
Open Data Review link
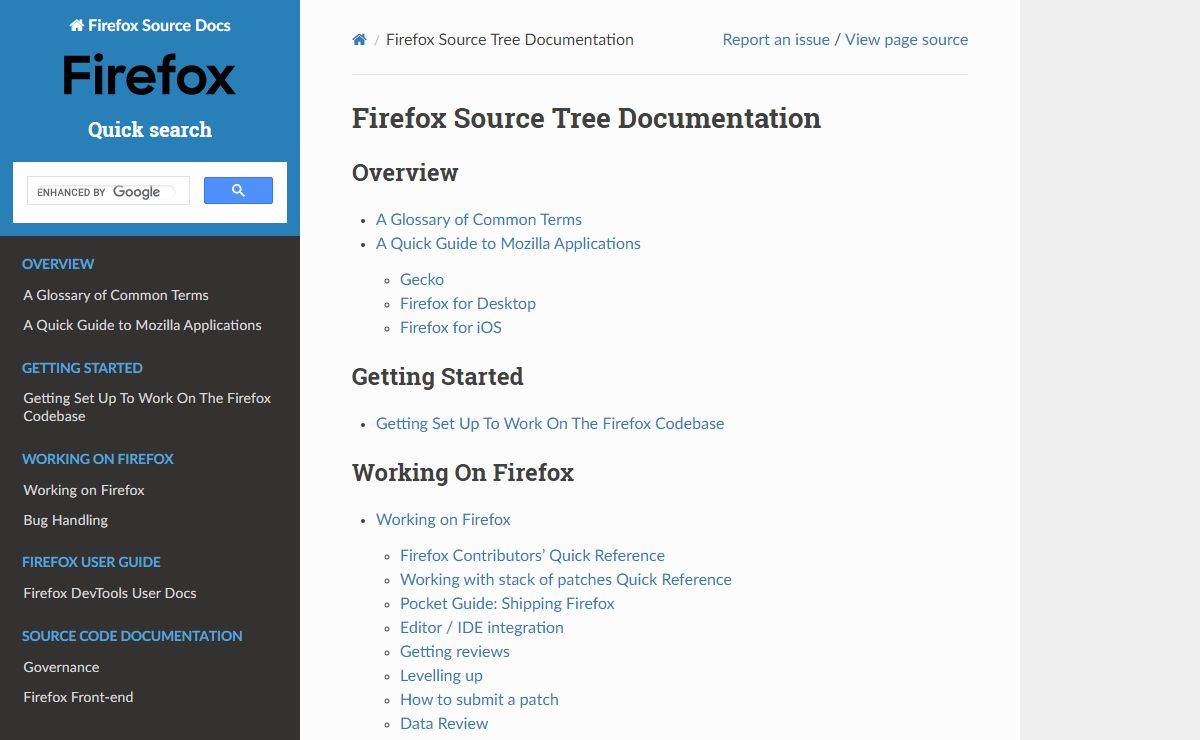click(444, 723)
